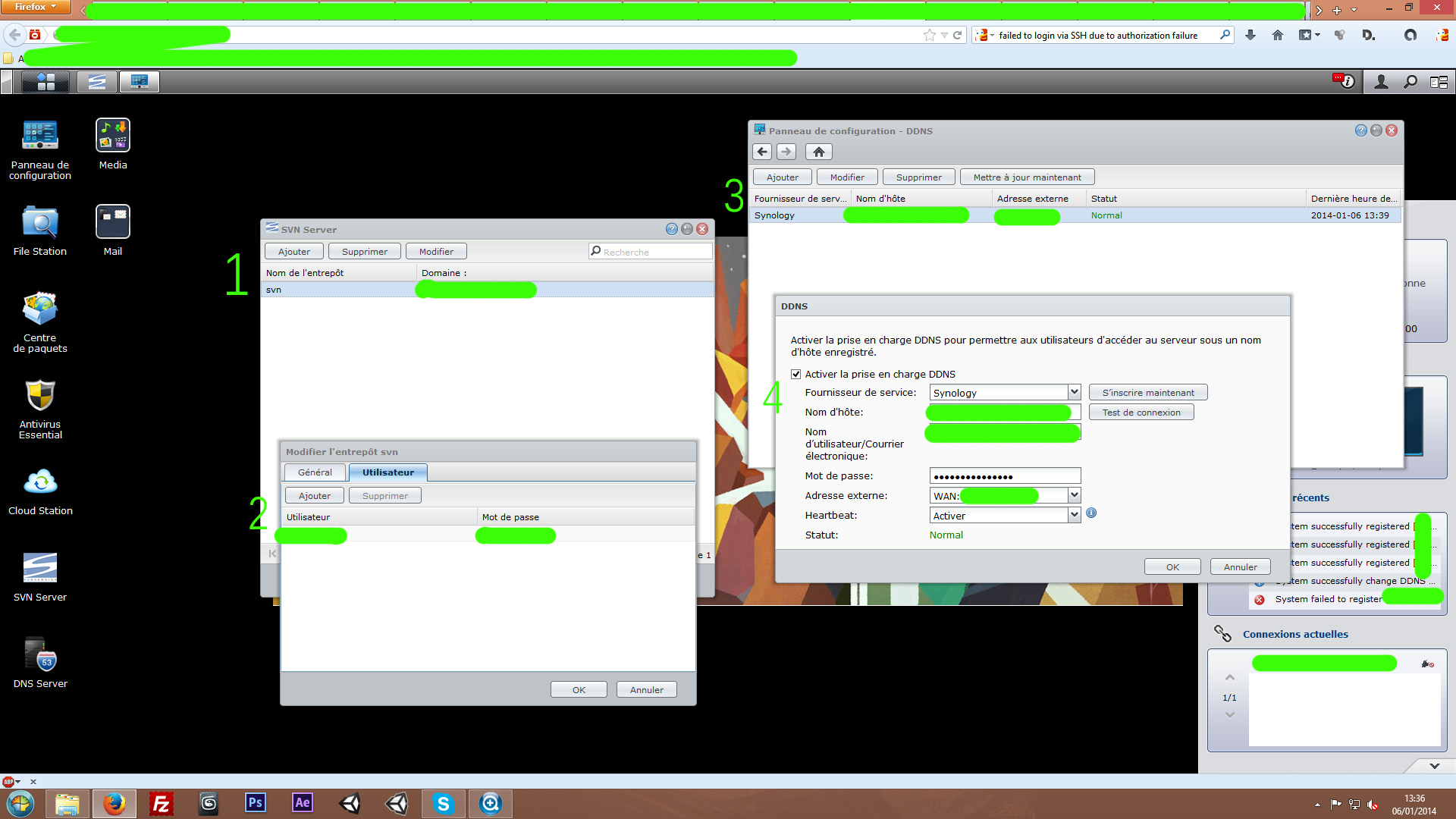Click Modifier in DDNS control panel
Viewport: 1456px width, 819px height.
[847, 177]
